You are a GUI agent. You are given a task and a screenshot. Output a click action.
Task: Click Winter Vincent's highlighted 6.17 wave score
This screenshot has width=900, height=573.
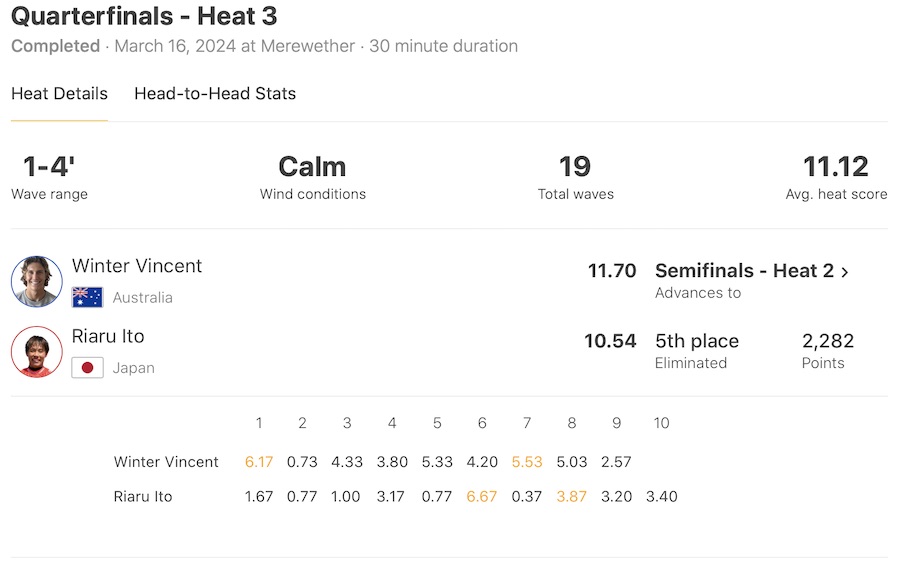coord(259,462)
